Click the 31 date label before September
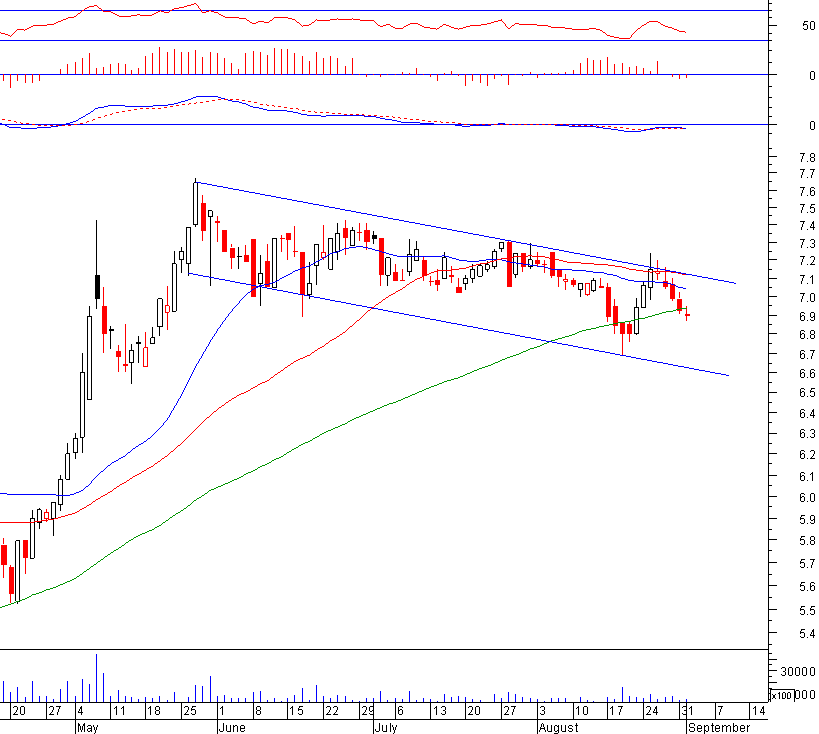Viewport: 819px width, 734px height. [x=687, y=710]
